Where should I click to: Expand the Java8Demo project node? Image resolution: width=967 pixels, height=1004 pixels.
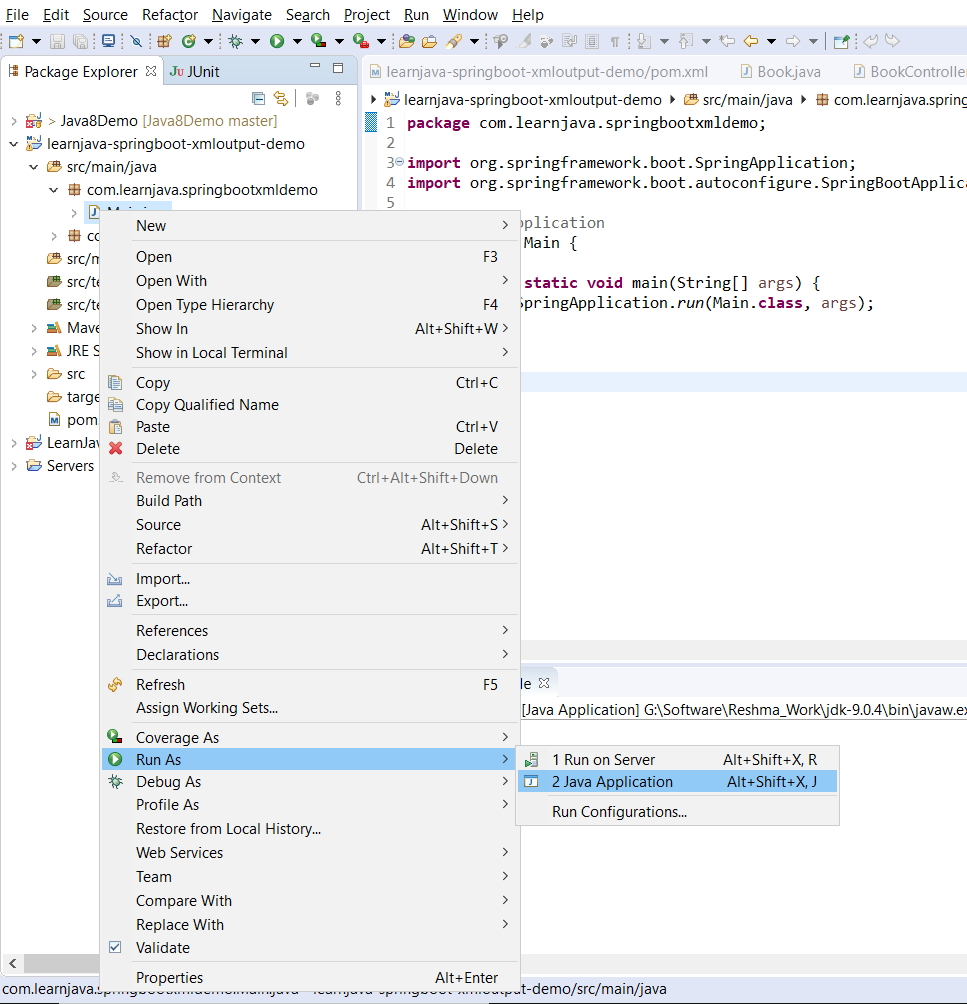click(x=13, y=121)
